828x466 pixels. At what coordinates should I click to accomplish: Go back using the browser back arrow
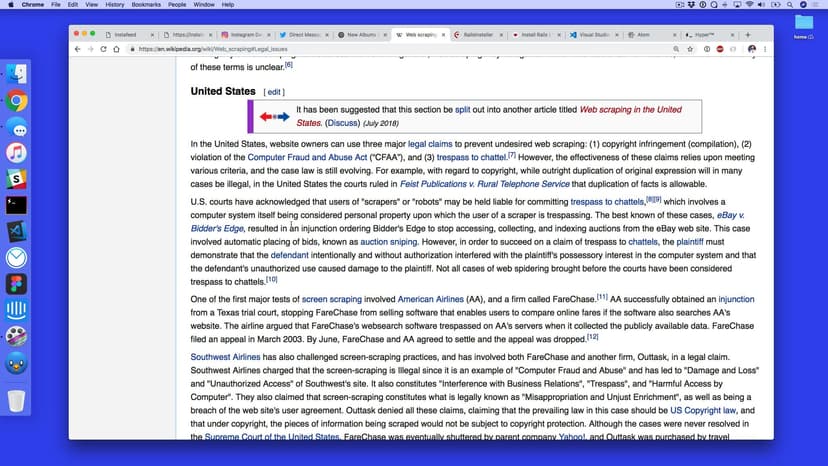(x=78, y=48)
